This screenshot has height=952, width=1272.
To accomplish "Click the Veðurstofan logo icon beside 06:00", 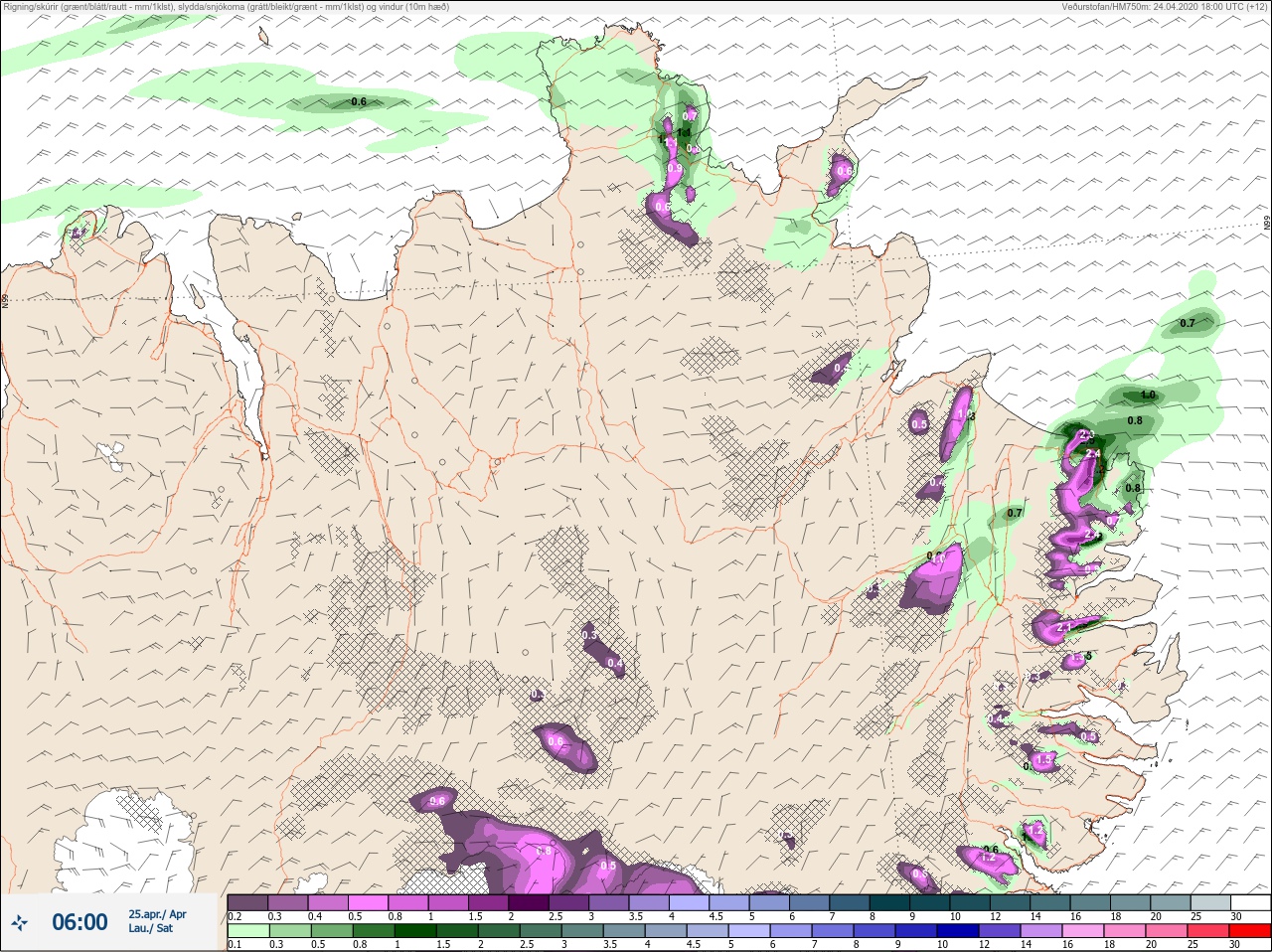I will click(x=20, y=923).
